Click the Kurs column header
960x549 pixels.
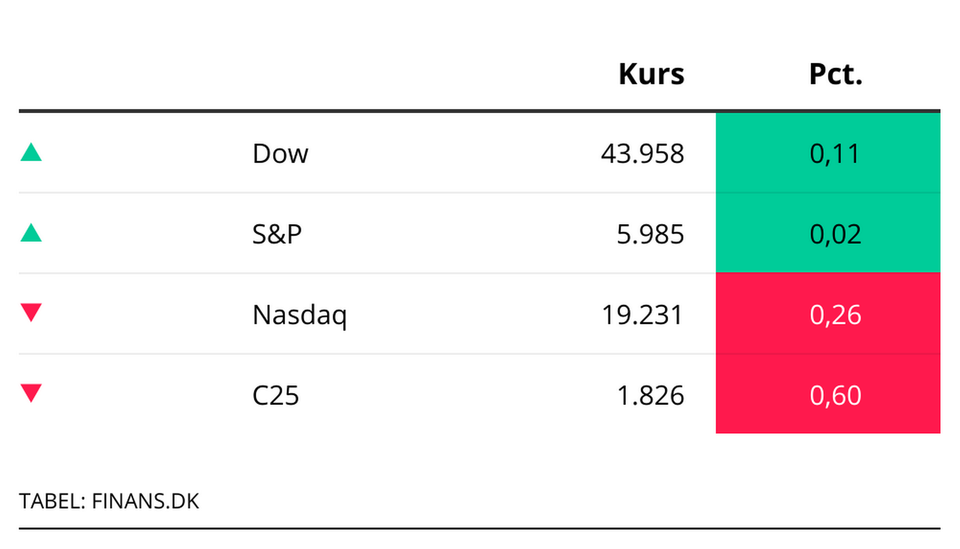[x=651, y=74]
